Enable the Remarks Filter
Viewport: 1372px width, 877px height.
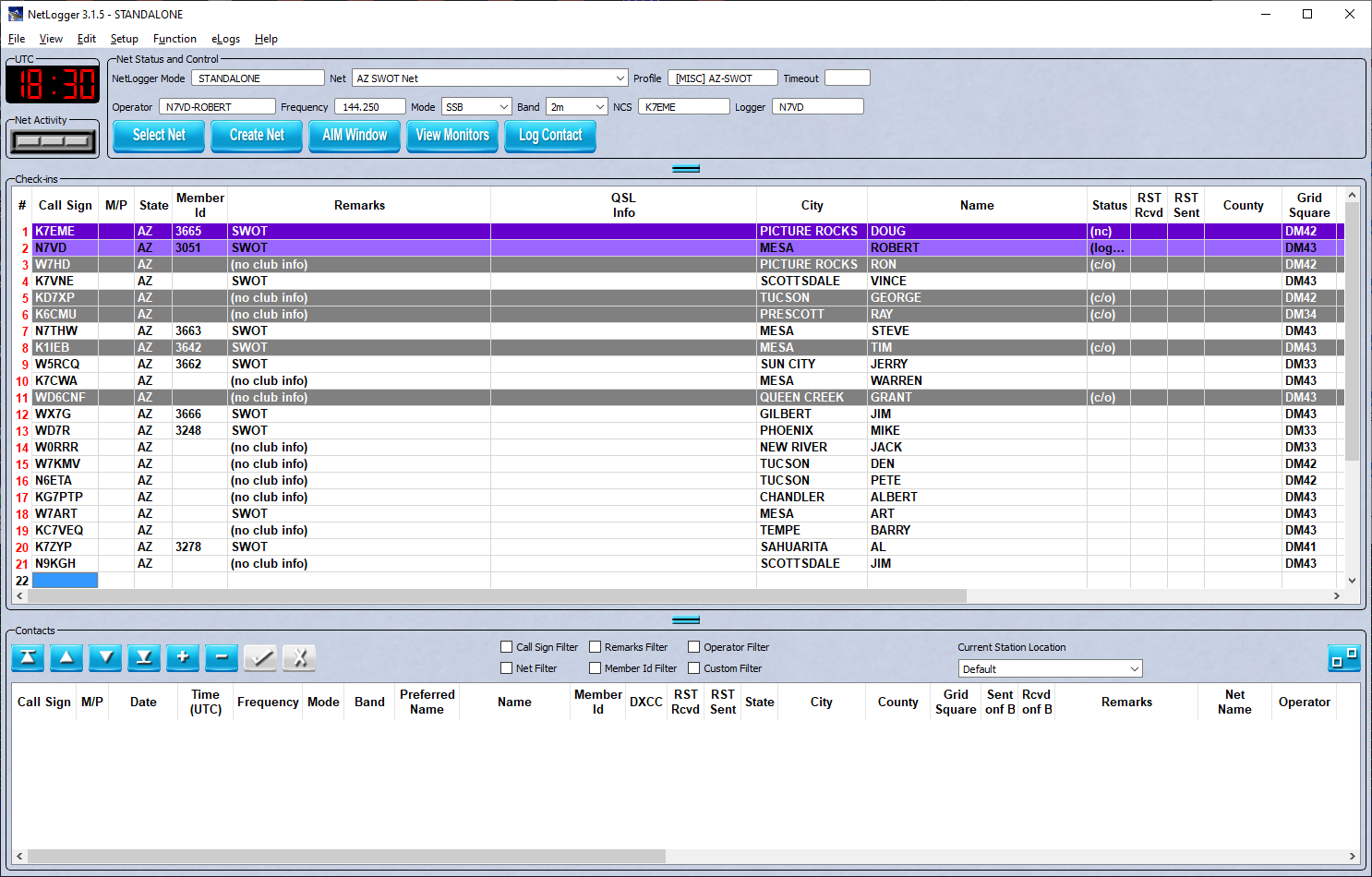click(596, 646)
